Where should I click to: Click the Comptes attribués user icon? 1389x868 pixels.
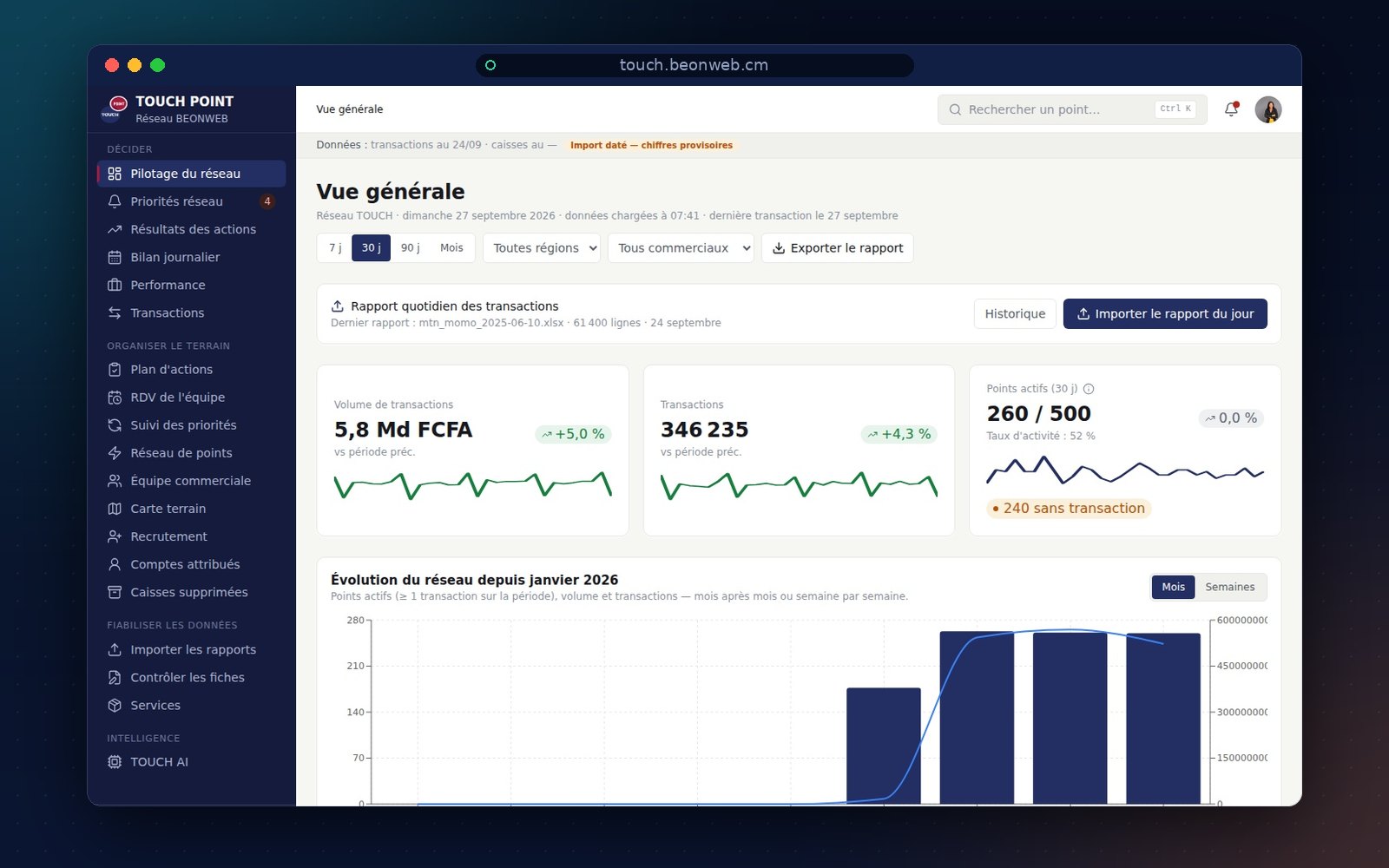tap(115, 564)
